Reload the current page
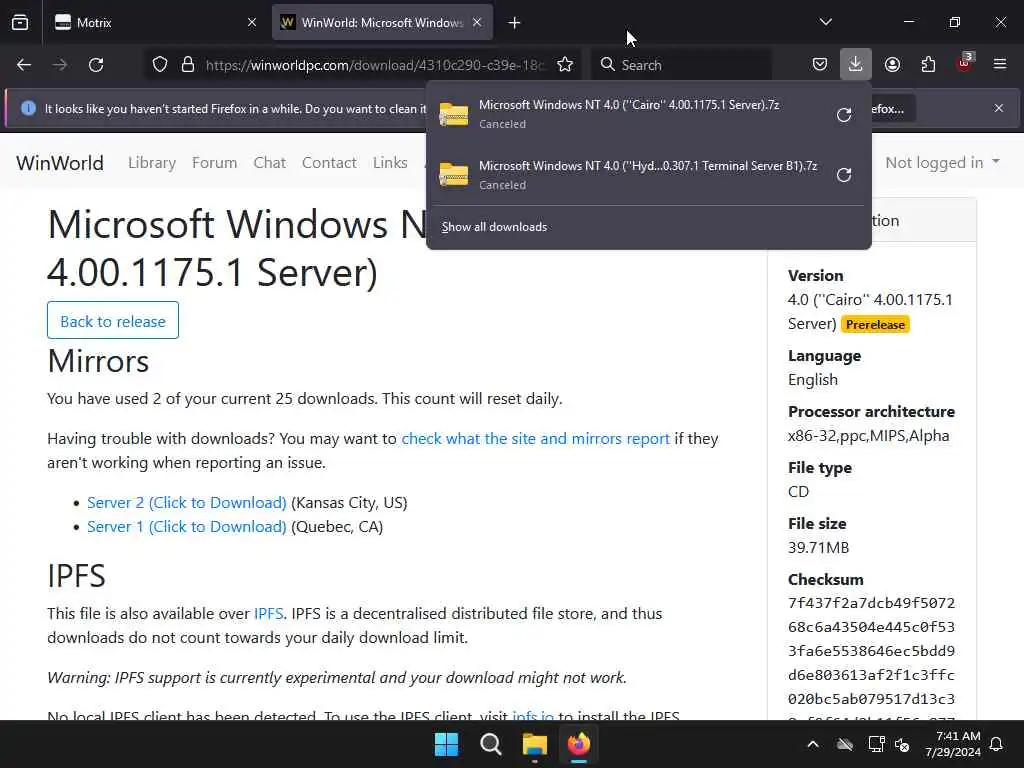Screen dimensions: 1024x768 pyautogui.click(x=96, y=65)
